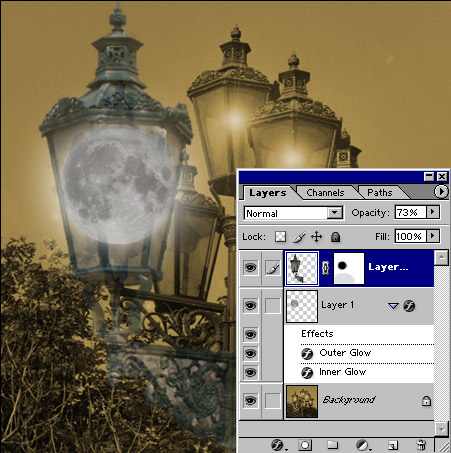Screen dimensions: 451x453
Task: Enable Lock position move icon
Action: pyautogui.click(x=316, y=237)
